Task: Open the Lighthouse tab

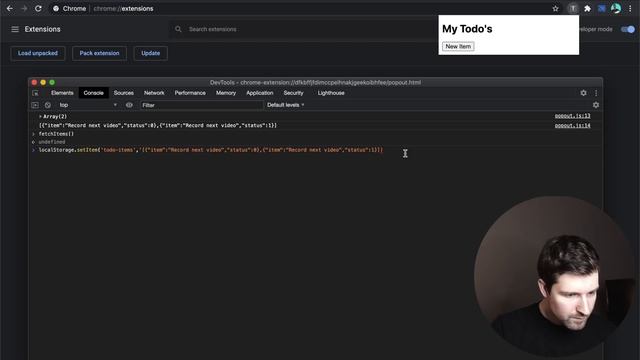Action: (331, 93)
